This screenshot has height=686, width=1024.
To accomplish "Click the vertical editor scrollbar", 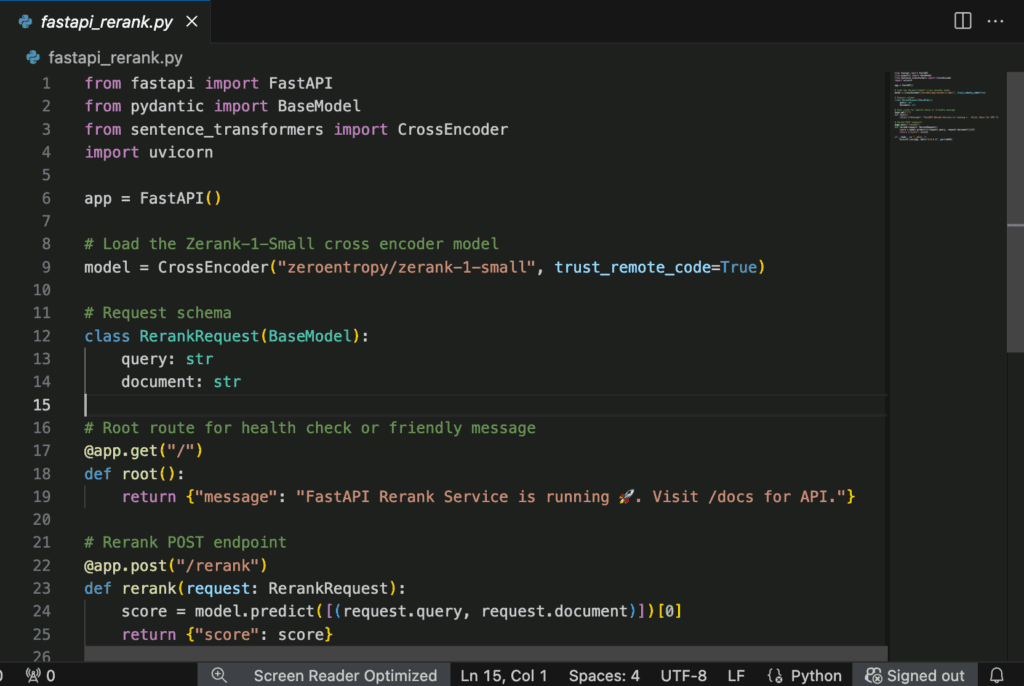I will [1016, 212].
